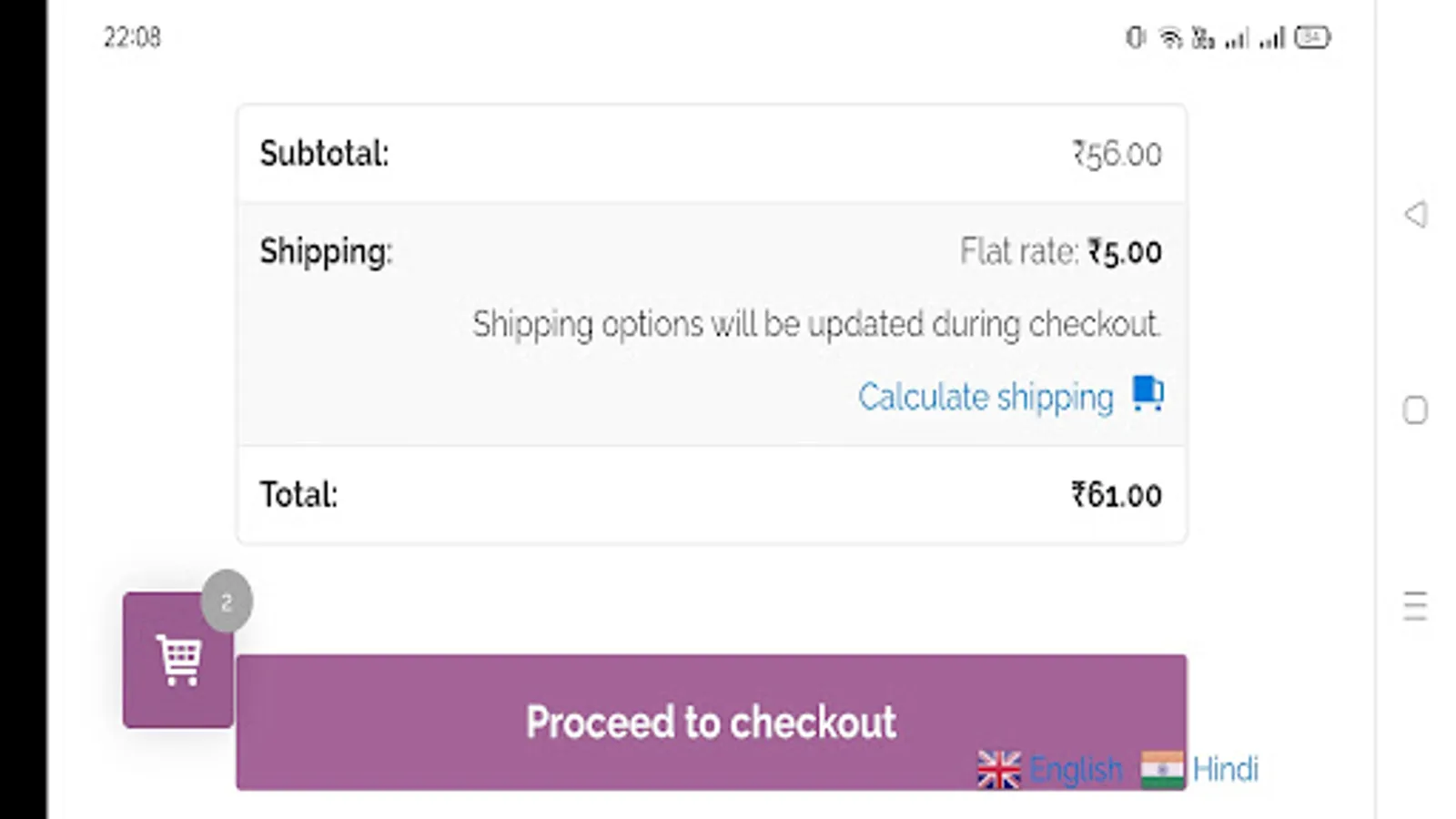Viewport: 1456px width, 819px height.
Task: Click the shipping options update notice text
Action: click(816, 325)
